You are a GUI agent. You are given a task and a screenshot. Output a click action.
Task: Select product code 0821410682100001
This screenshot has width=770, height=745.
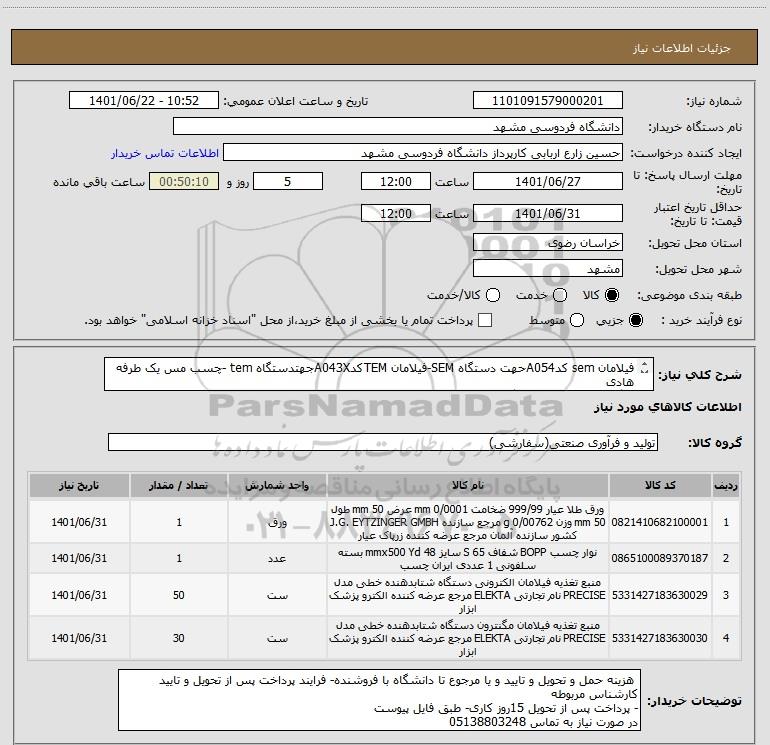pyautogui.click(x=660, y=522)
